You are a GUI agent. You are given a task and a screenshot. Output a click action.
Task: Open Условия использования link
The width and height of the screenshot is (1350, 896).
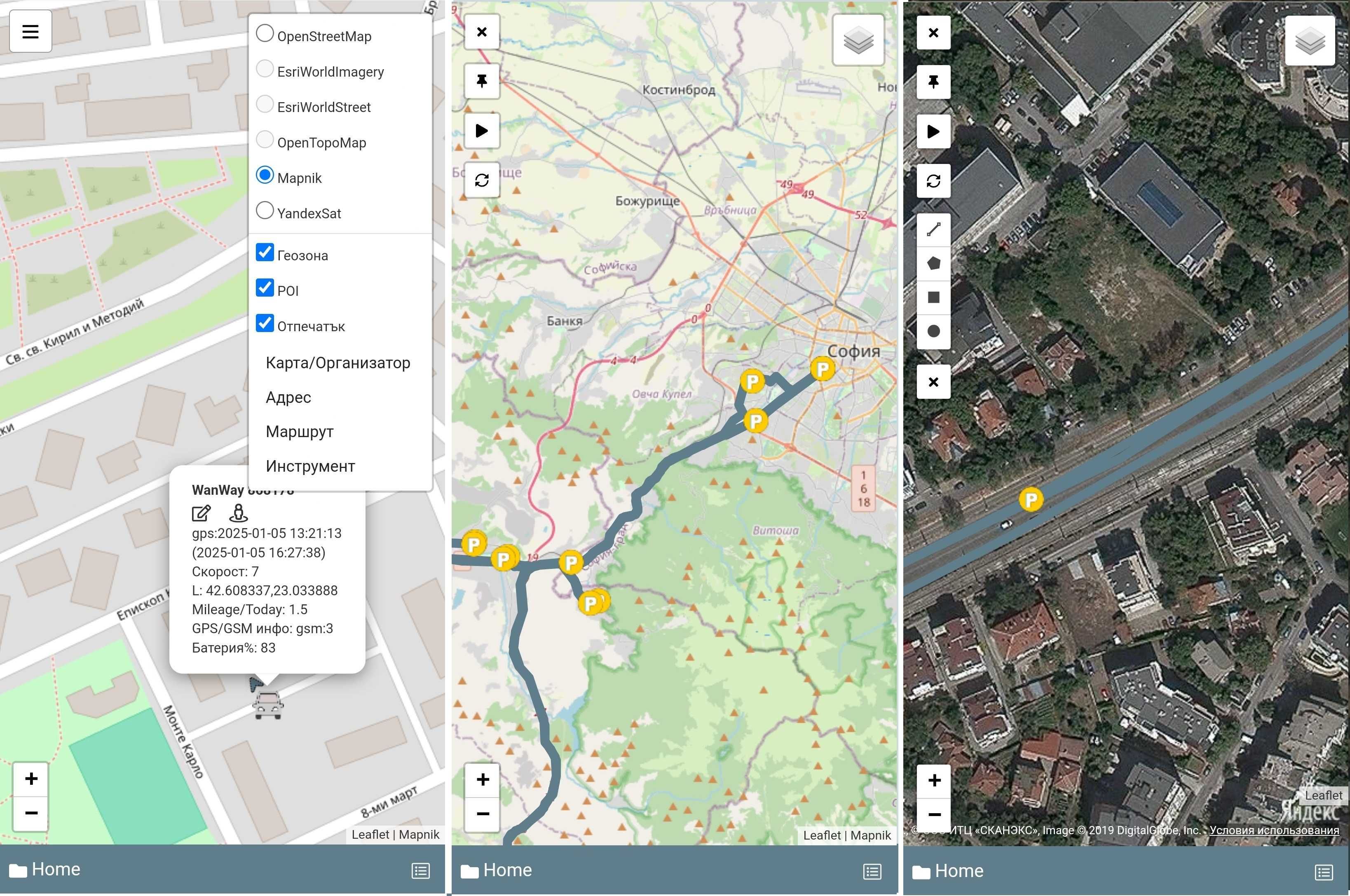(x=1274, y=830)
